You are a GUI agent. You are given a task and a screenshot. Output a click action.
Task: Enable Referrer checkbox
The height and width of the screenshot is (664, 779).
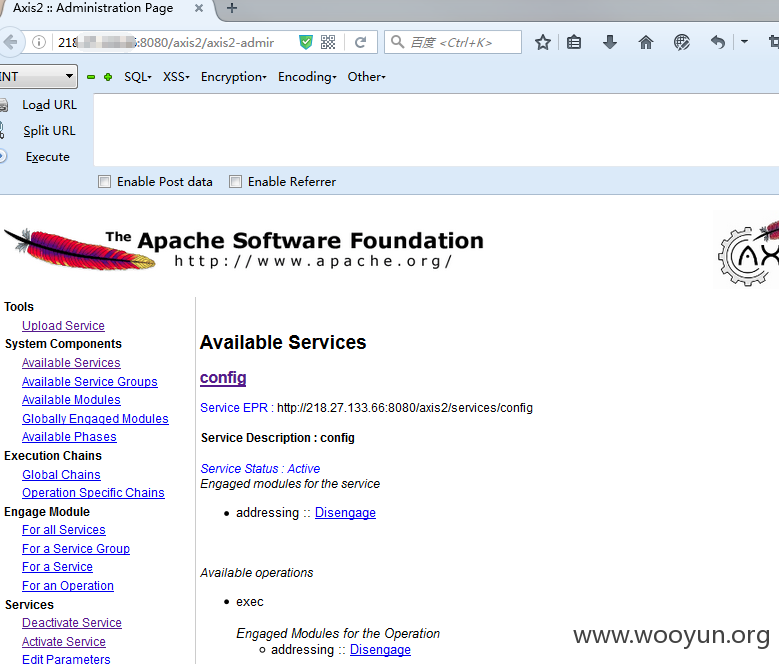pos(235,182)
